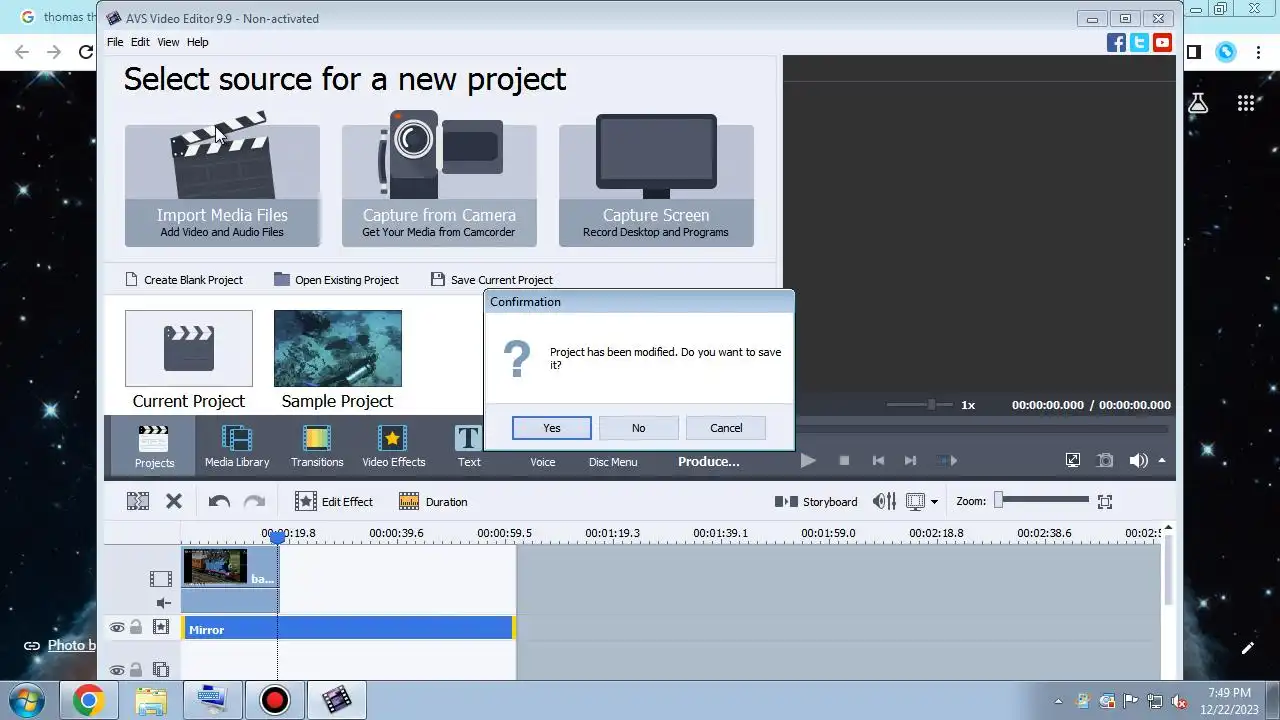Select the Mirror effect clip
Image resolution: width=1280 pixels, height=720 pixels.
pos(348,629)
